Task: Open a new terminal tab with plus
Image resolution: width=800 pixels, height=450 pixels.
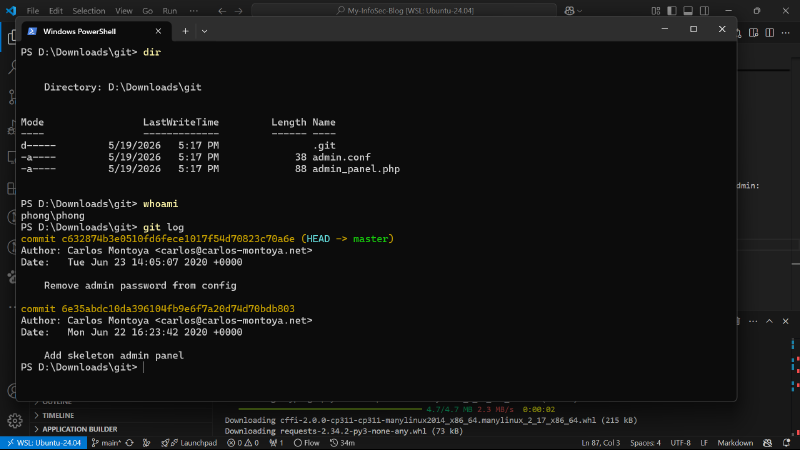Action: pyautogui.click(x=185, y=31)
